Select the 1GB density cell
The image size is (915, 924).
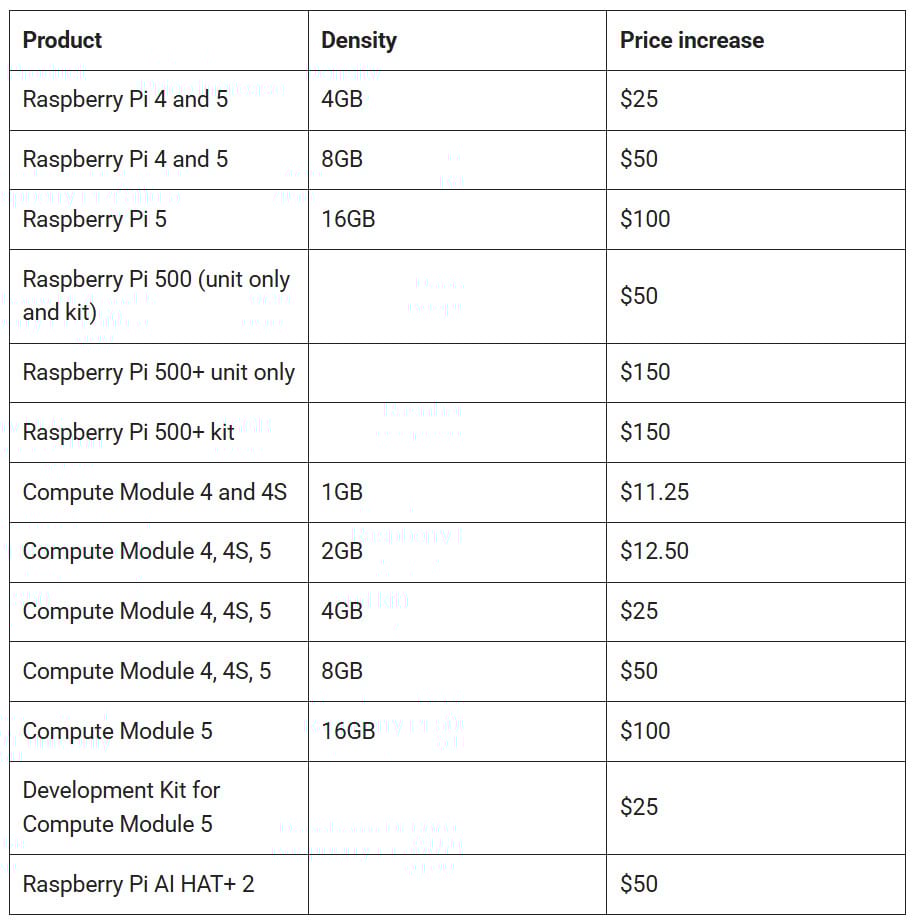[342, 492]
